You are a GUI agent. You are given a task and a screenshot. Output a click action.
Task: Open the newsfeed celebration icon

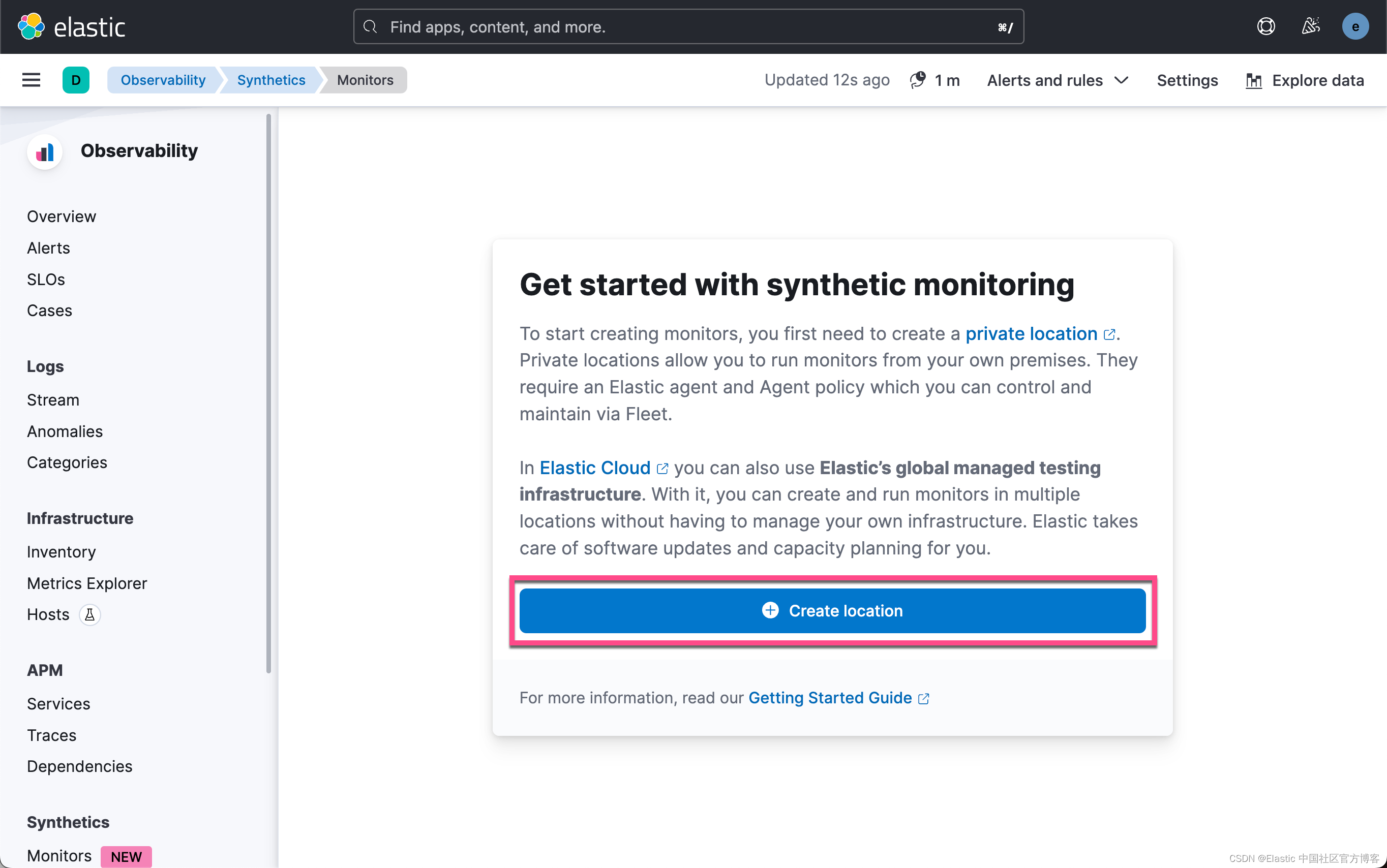pos(1311,26)
